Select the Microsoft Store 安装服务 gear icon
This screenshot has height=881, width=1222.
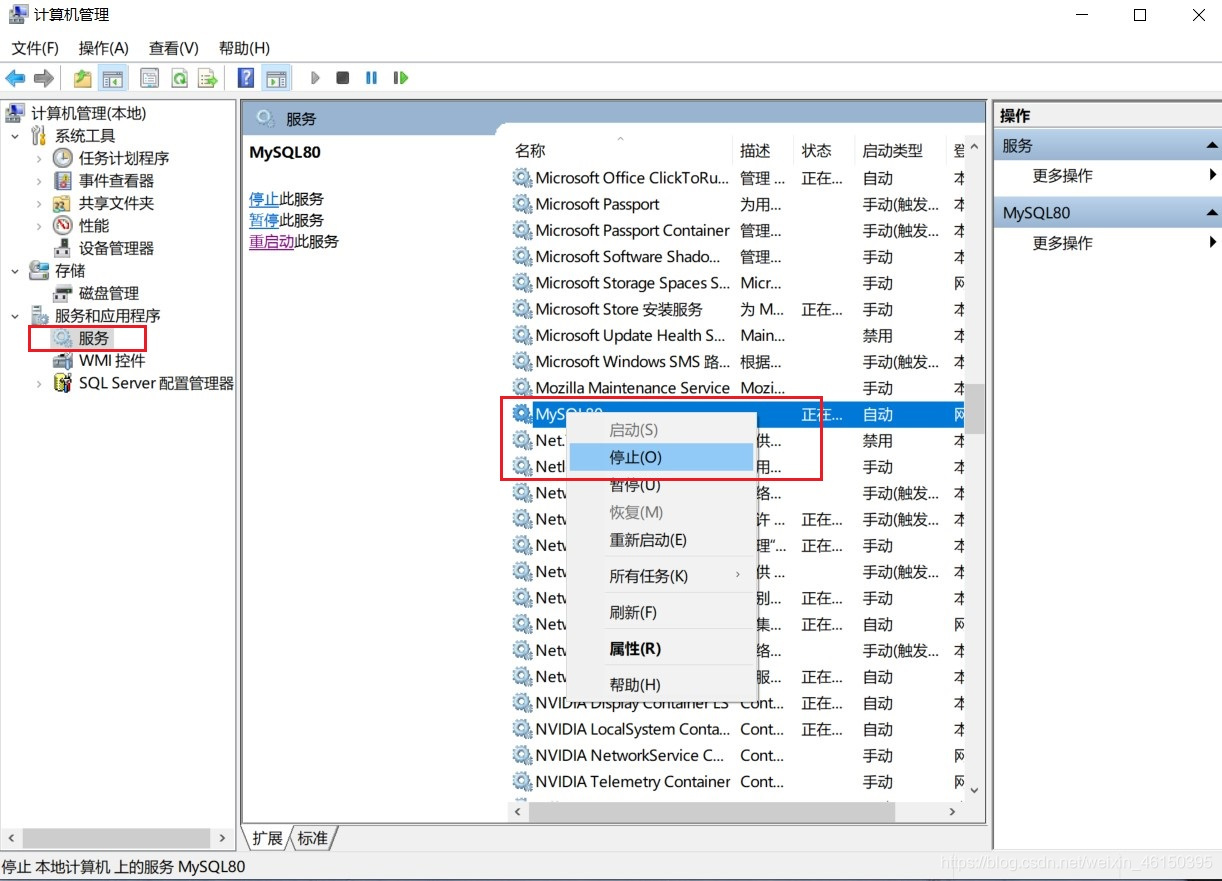pos(522,309)
